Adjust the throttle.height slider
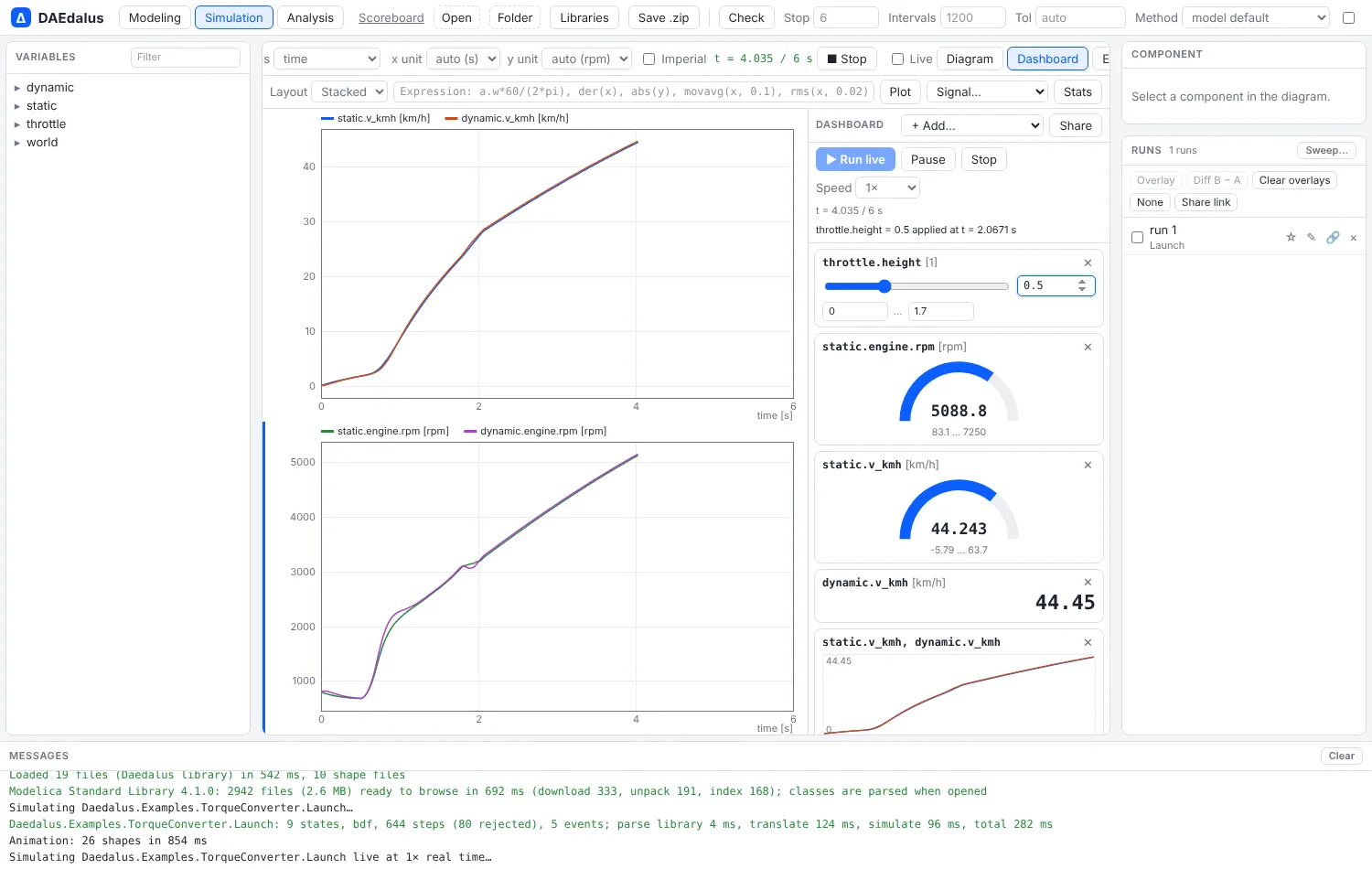The width and height of the screenshot is (1372, 869). [x=916, y=286]
